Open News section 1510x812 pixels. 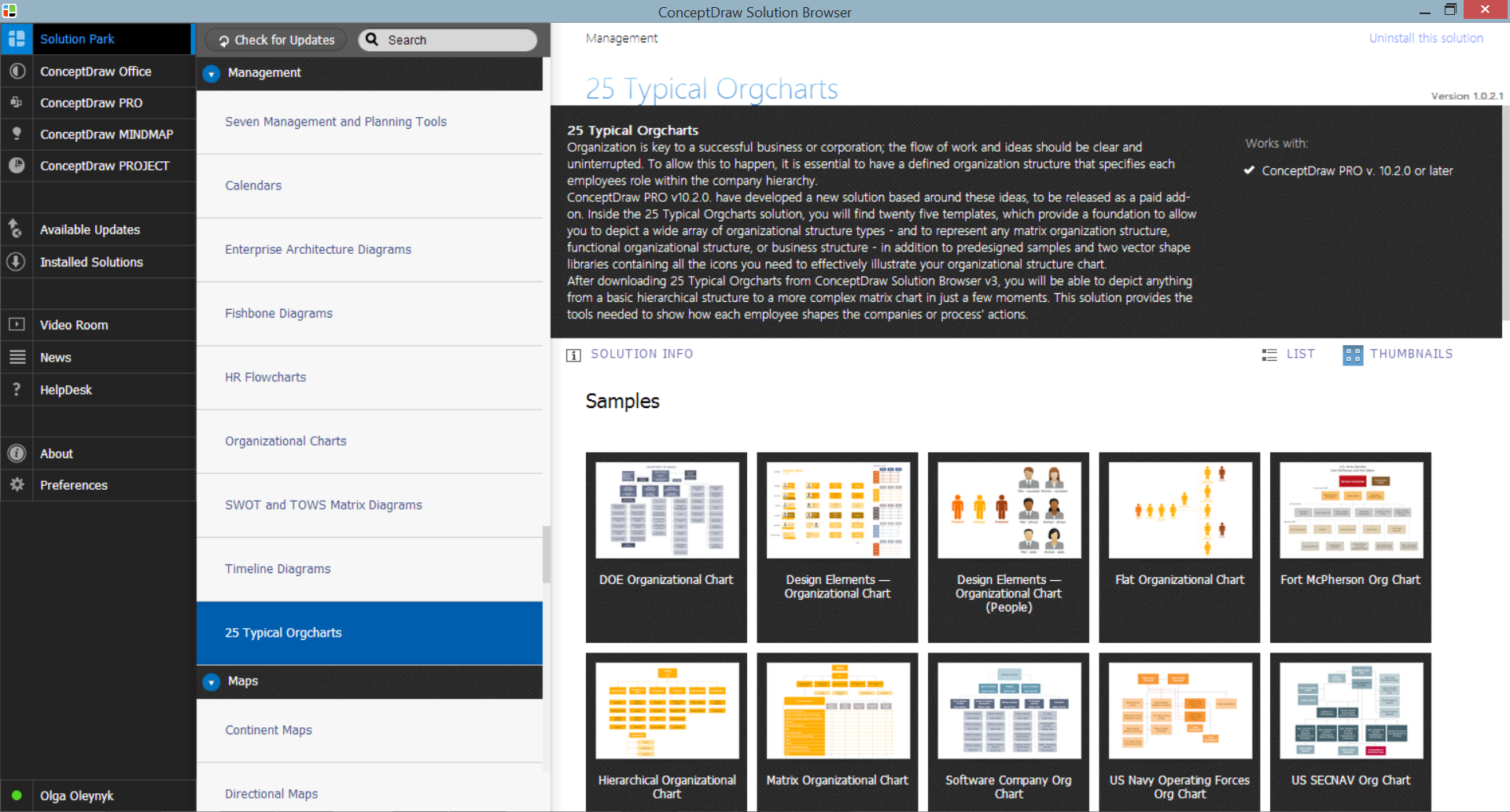(x=98, y=357)
